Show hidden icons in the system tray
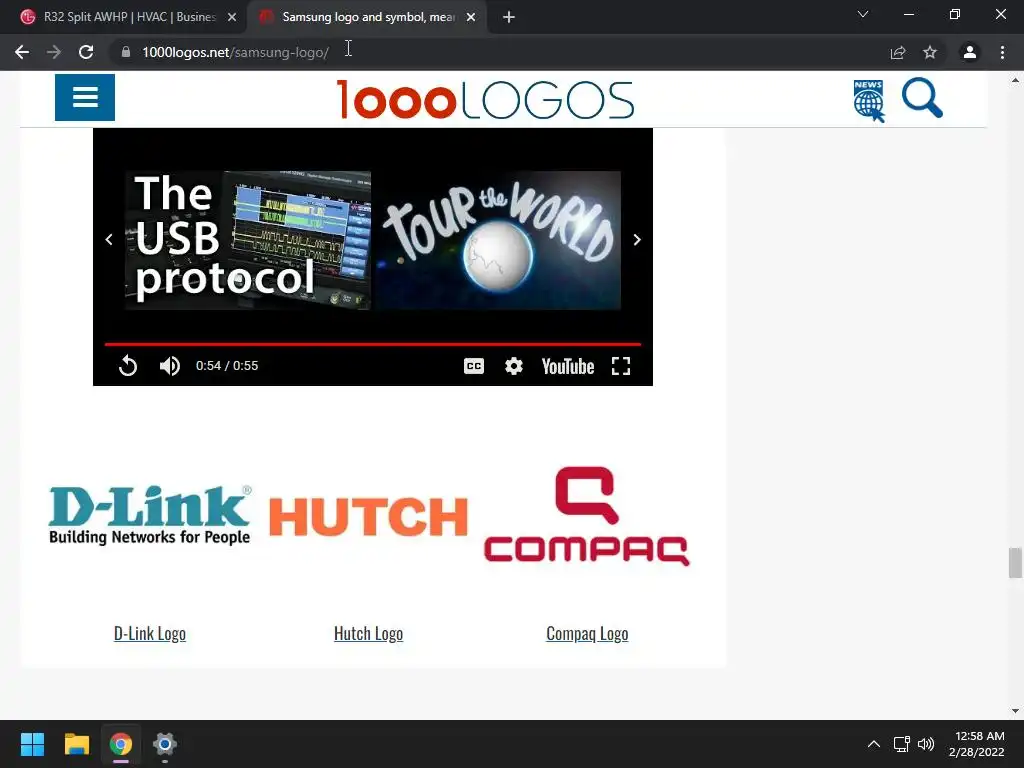 [874, 744]
